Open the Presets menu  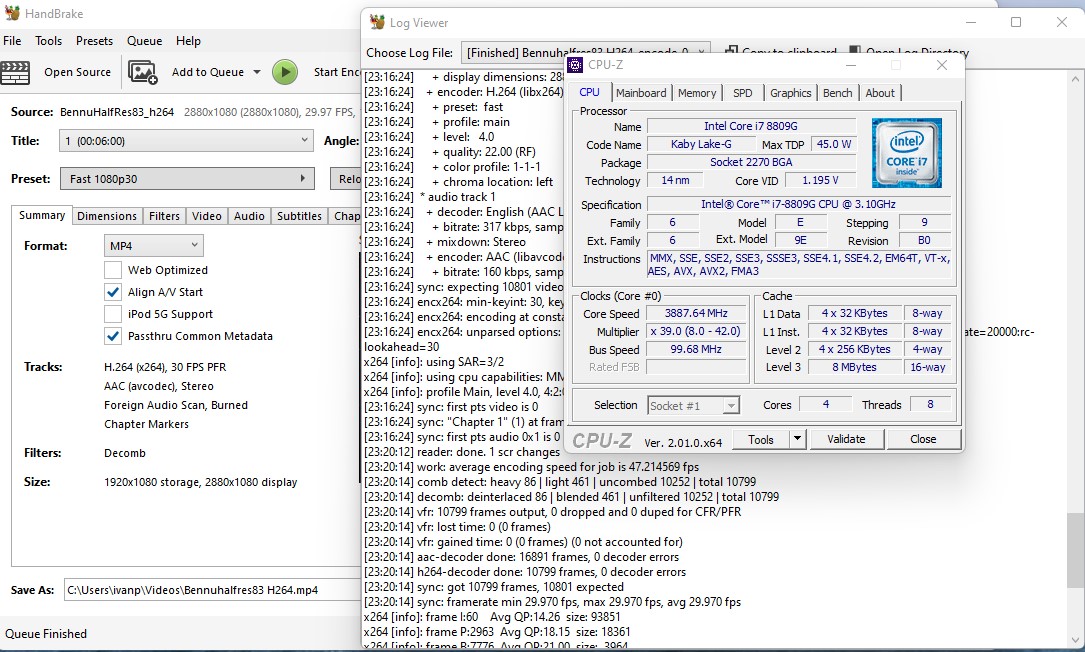tap(94, 41)
